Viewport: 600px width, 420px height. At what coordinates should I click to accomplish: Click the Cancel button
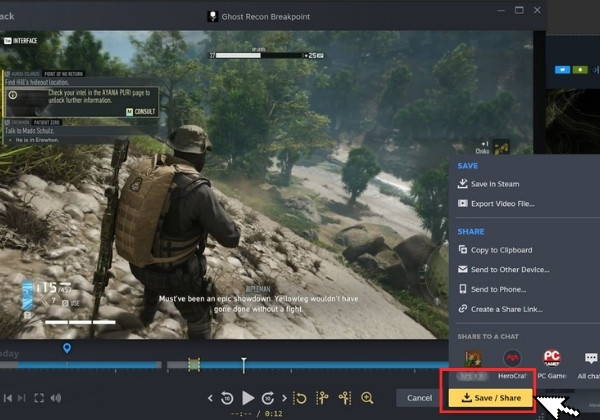(419, 398)
